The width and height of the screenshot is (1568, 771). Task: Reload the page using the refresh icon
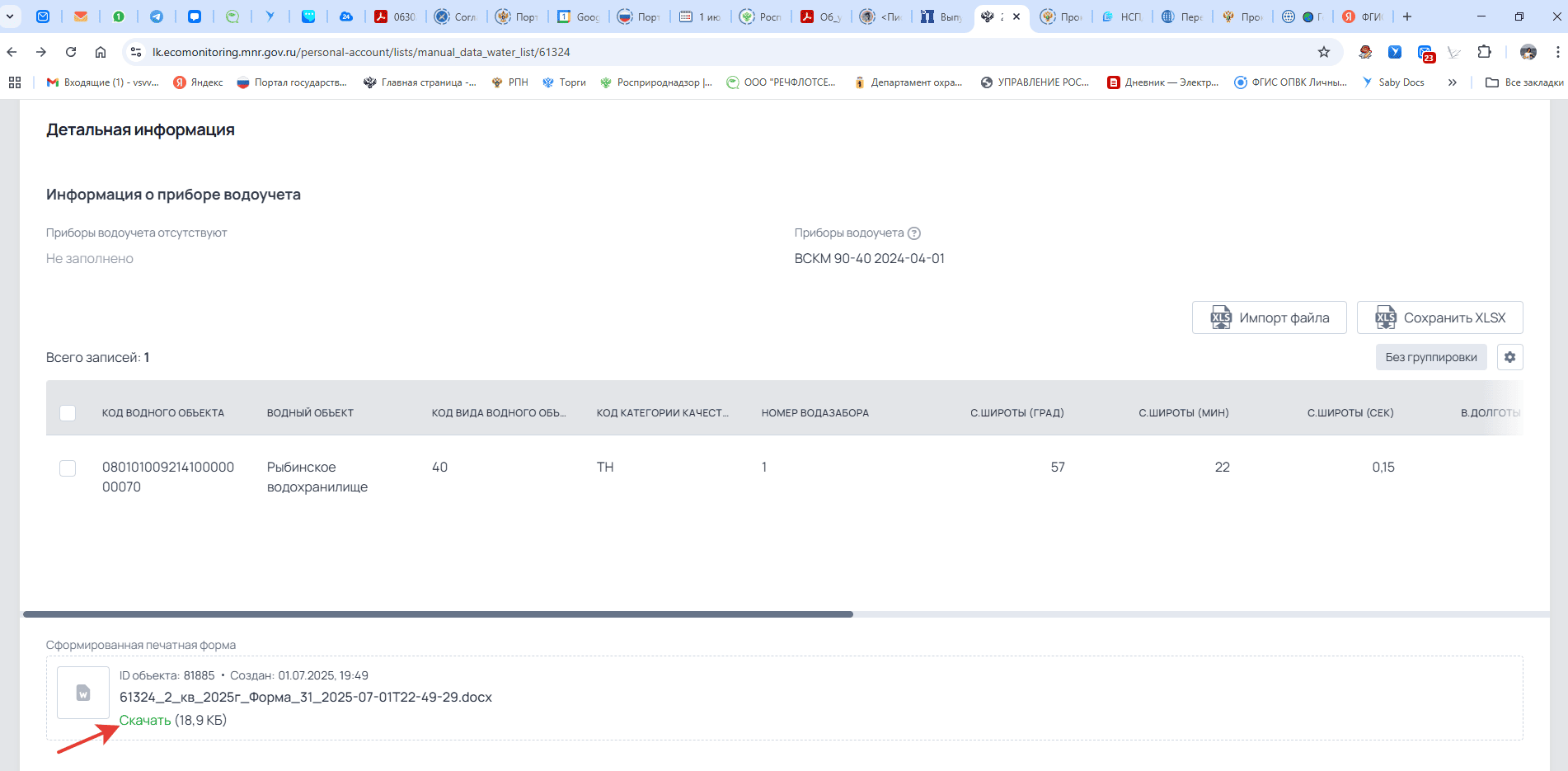(71, 52)
